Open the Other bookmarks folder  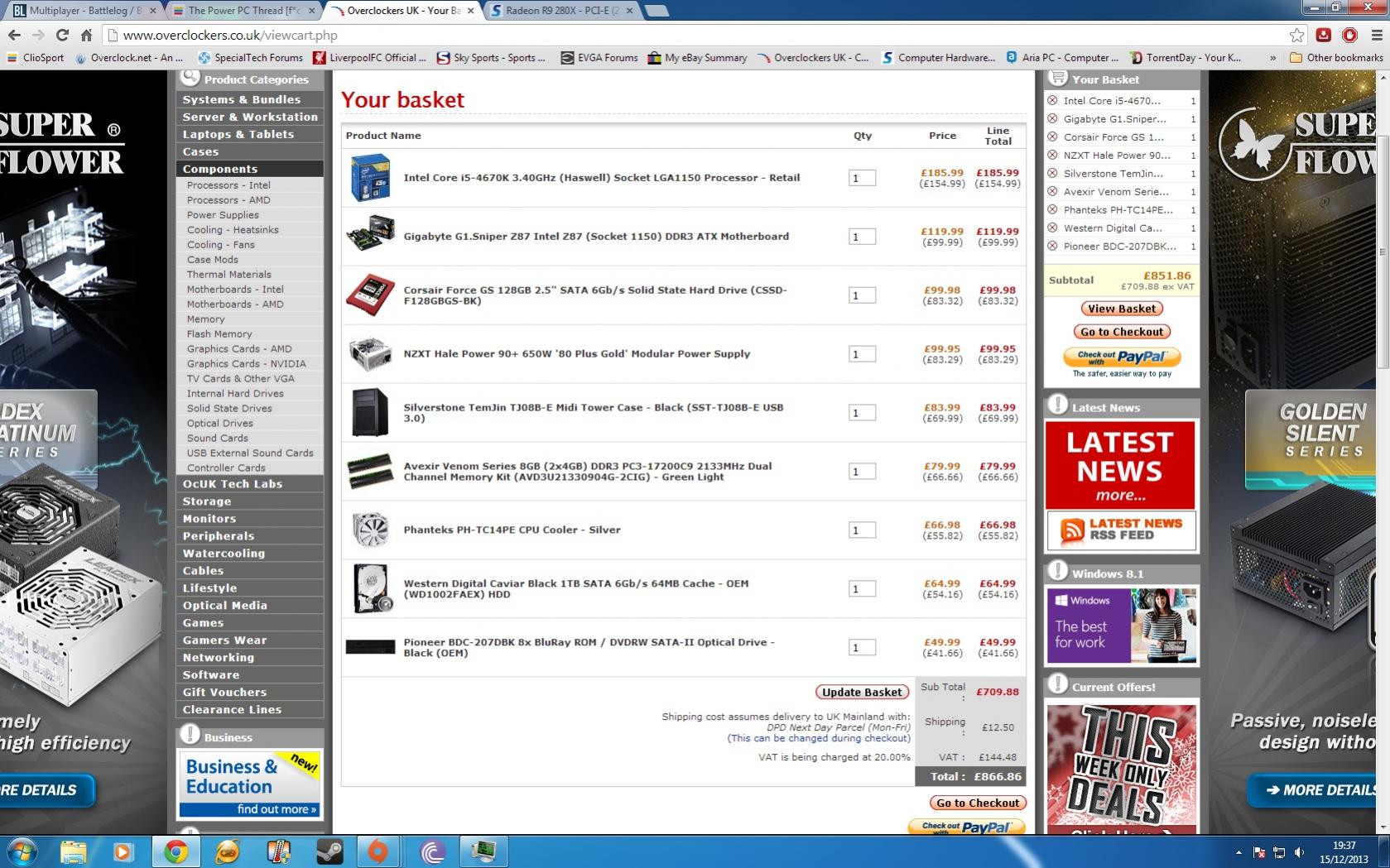1336,58
